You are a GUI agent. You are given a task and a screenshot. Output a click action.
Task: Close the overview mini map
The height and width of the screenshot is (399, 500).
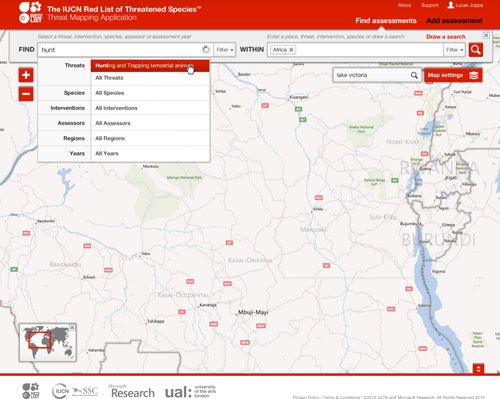click(72, 328)
